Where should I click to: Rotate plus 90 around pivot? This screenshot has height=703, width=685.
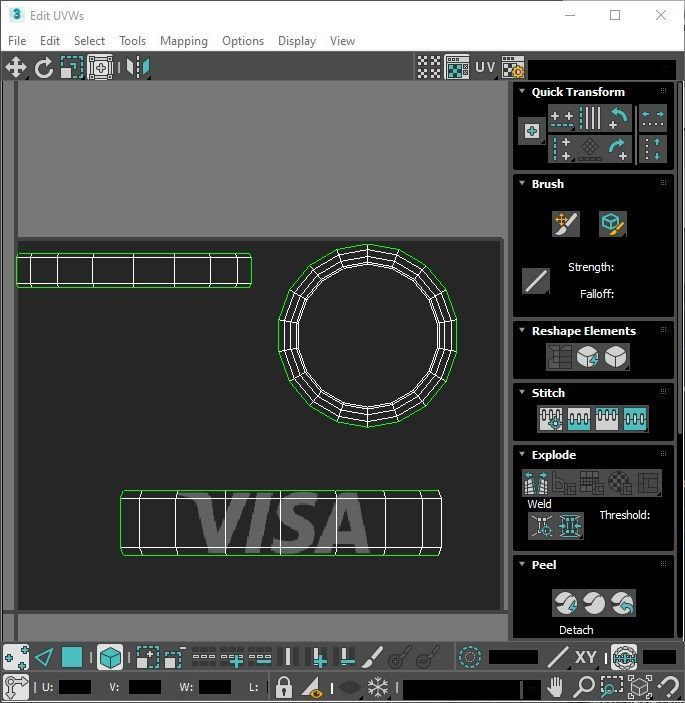(x=618, y=149)
